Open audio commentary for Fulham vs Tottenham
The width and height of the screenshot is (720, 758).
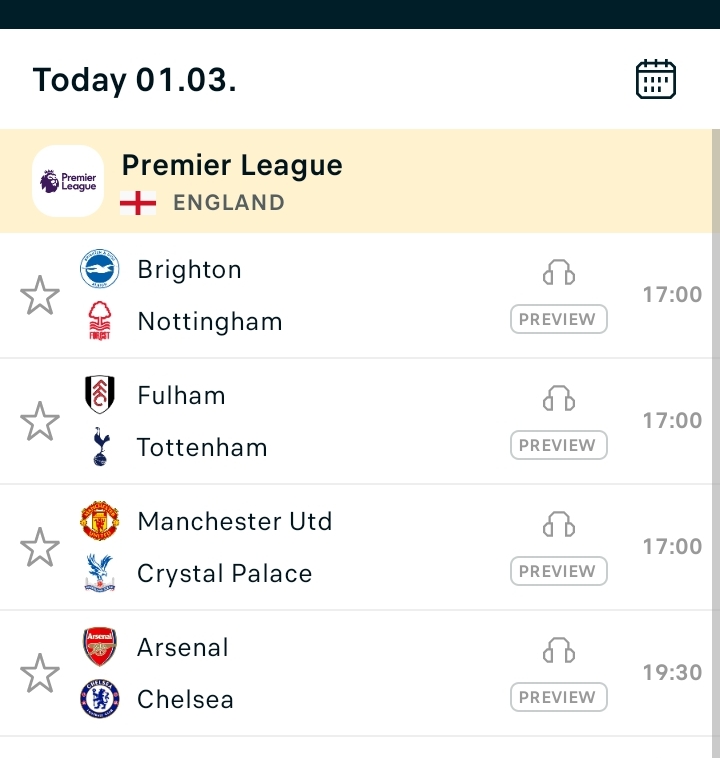(559, 399)
